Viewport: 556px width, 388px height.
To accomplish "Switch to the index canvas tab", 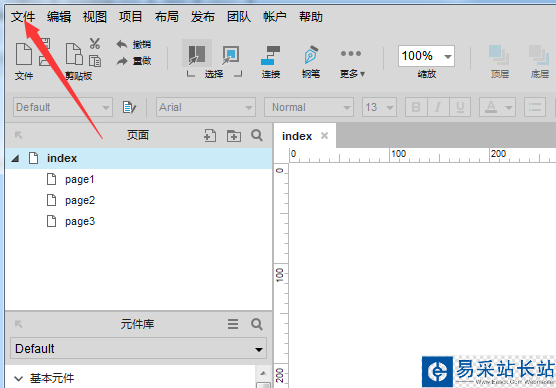I will click(x=297, y=136).
